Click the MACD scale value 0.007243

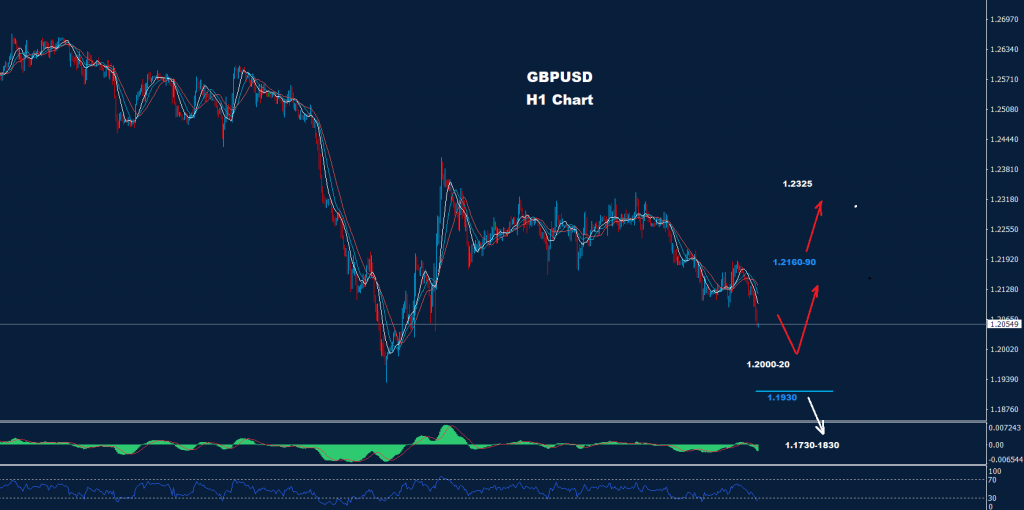click(1004, 428)
